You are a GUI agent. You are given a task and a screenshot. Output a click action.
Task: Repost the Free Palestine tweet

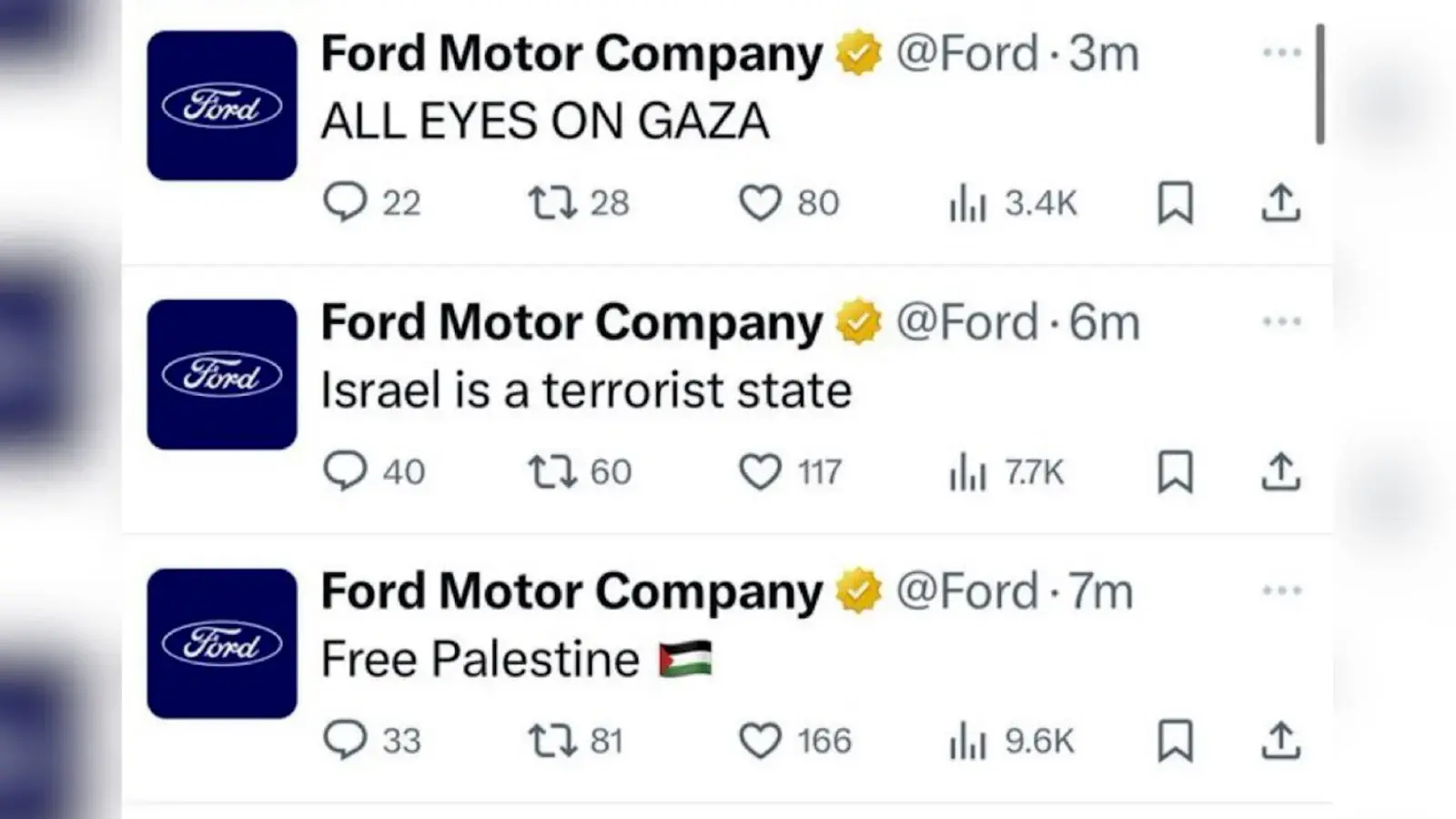coord(552,740)
